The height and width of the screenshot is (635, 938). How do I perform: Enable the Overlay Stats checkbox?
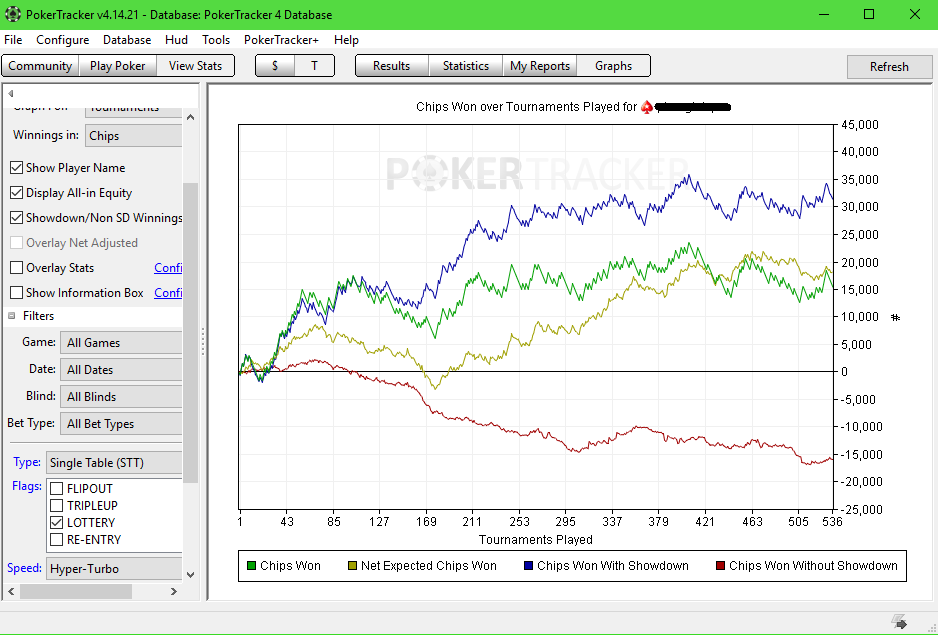point(17,268)
